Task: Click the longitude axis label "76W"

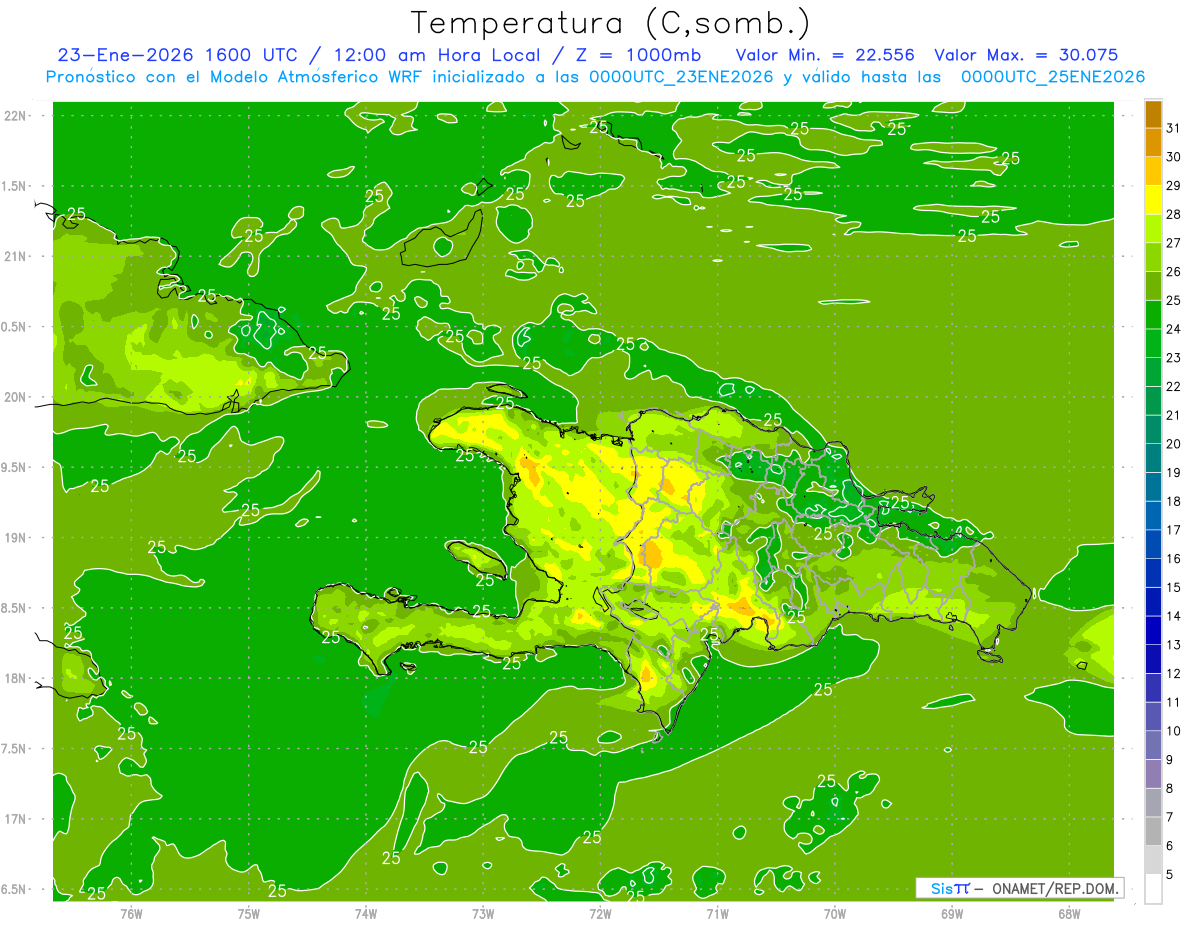Action: click(131, 913)
